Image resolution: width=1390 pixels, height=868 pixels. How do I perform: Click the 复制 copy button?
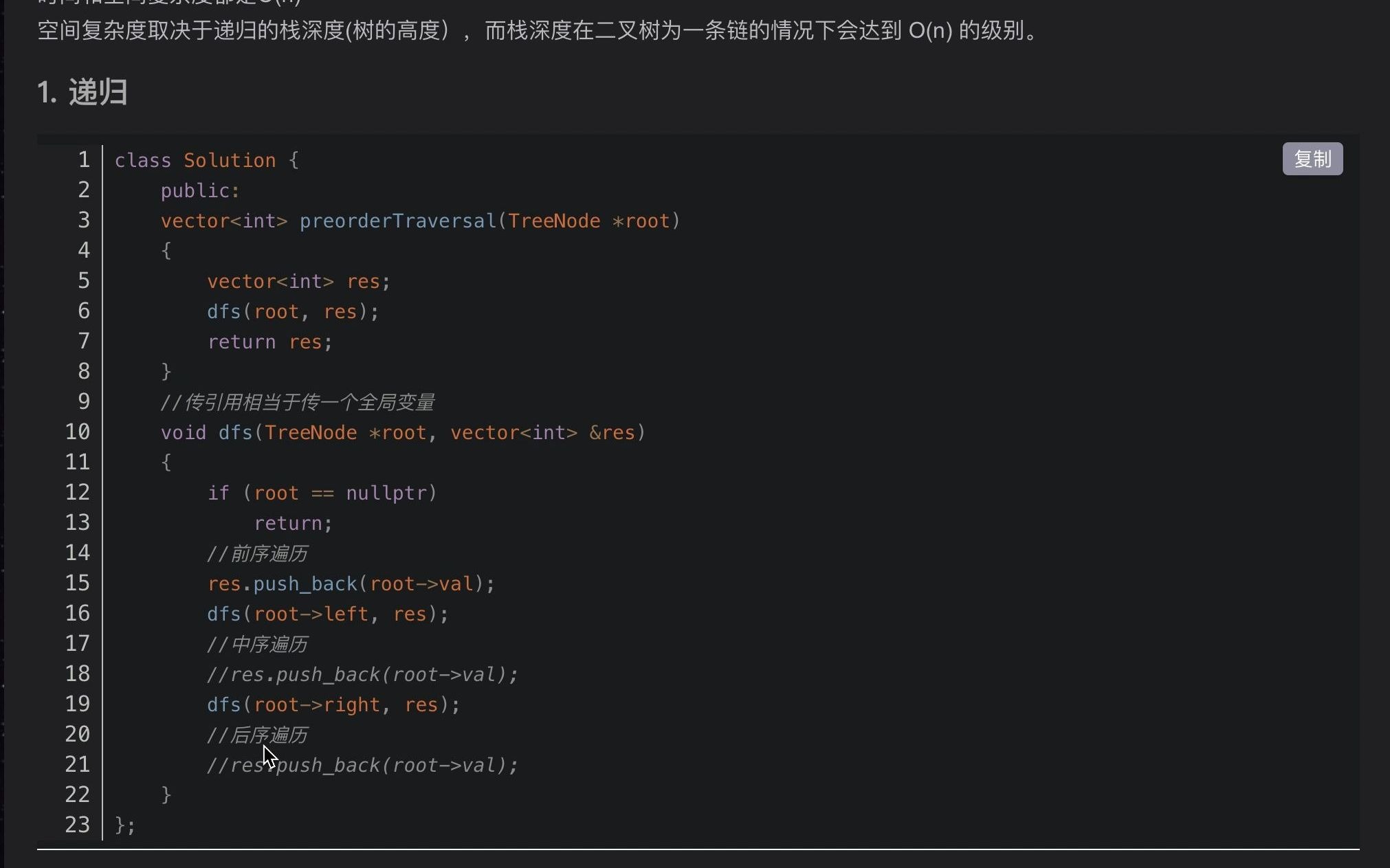[x=1312, y=159]
